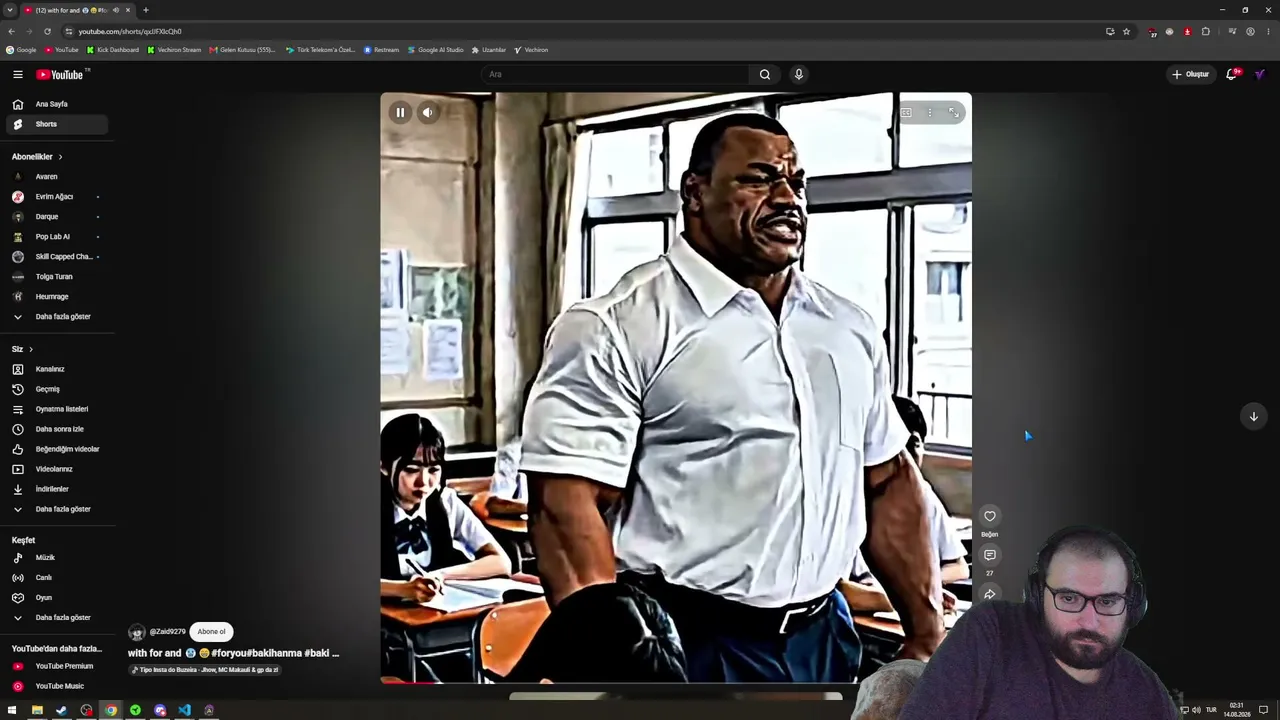Open the Evrim Ağacı subscription channel

tap(56, 197)
